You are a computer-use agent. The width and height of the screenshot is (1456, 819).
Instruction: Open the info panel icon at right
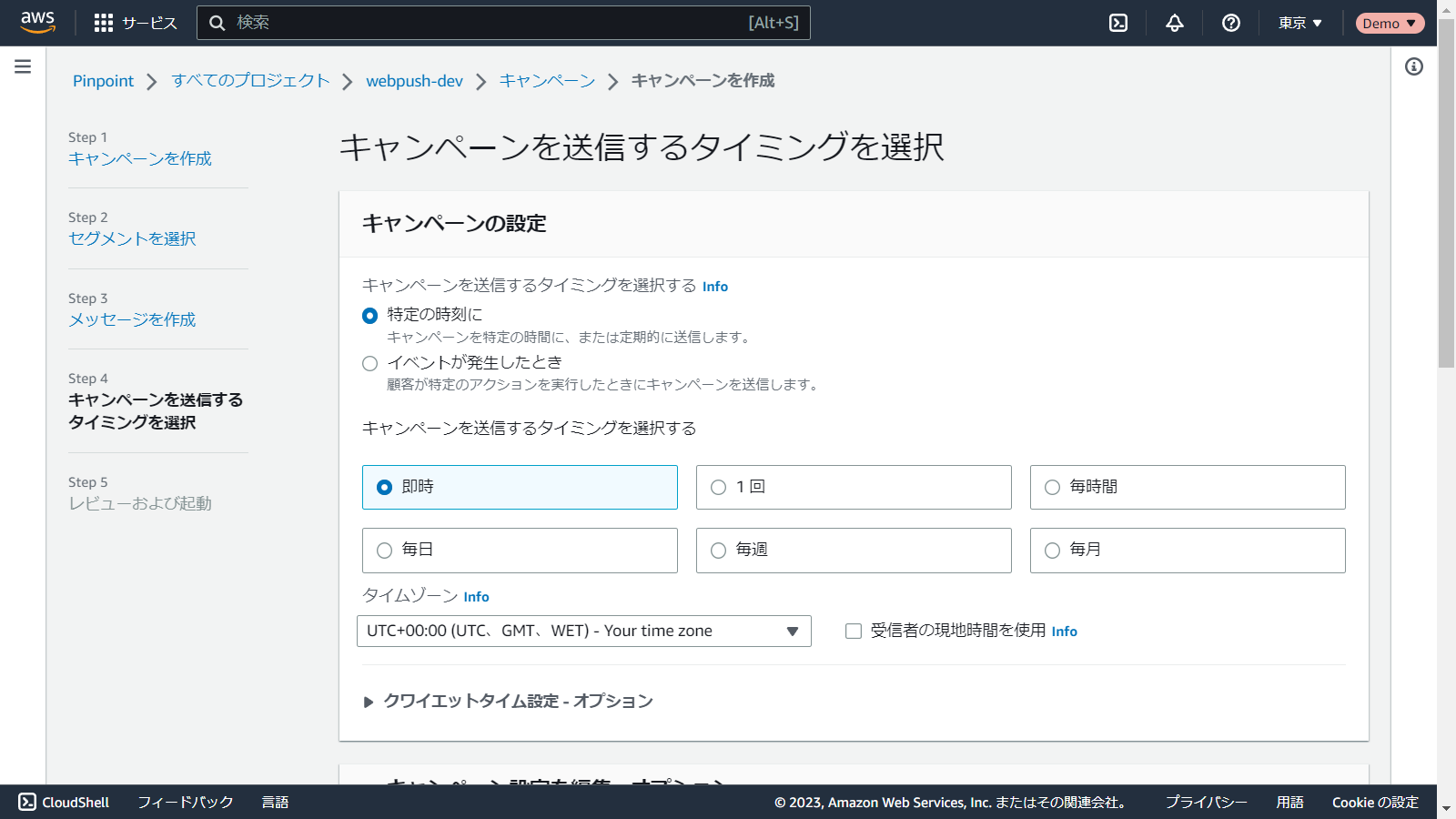point(1414,66)
